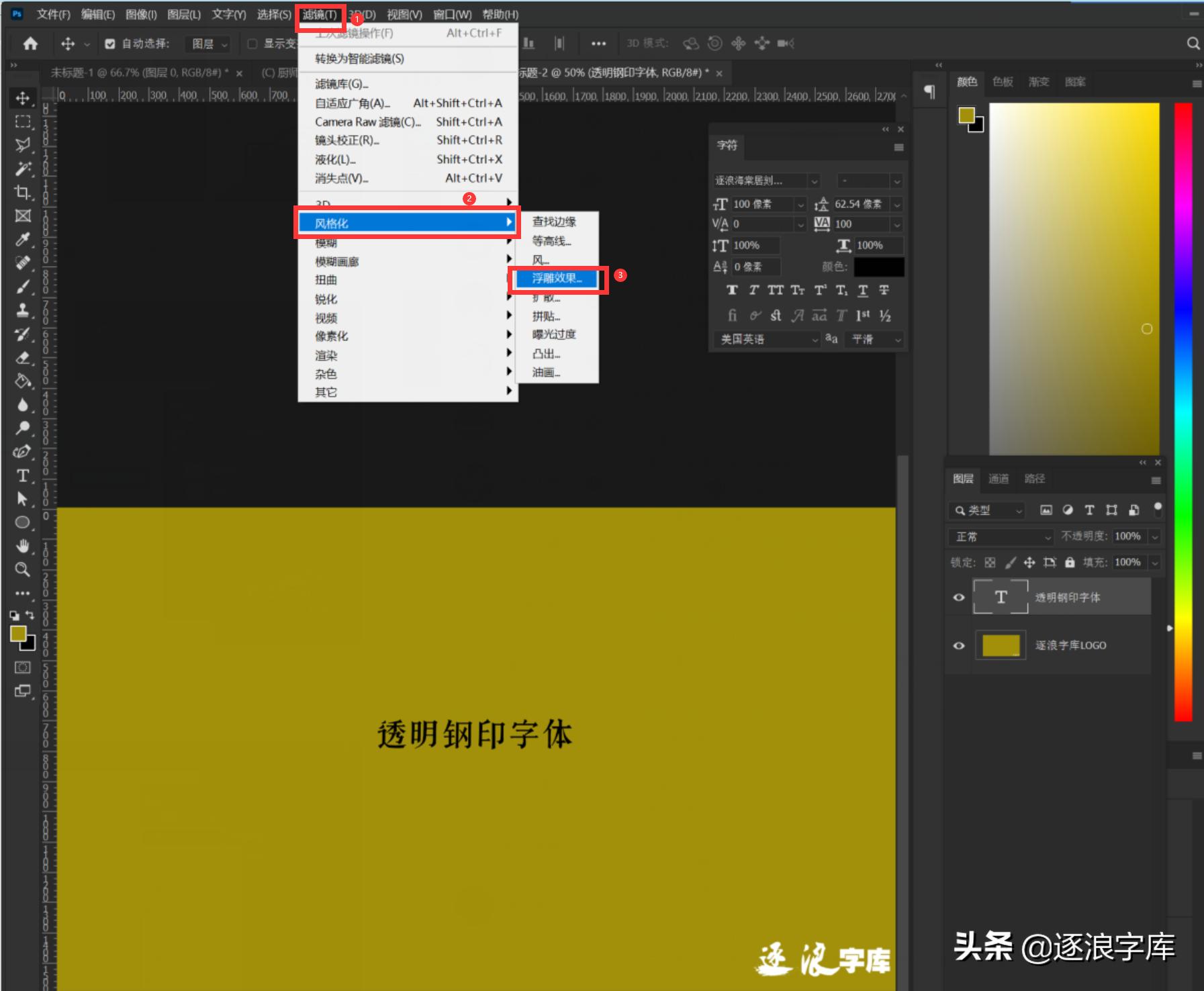This screenshot has height=991, width=1204.
Task: Hide the 逐浪字库LOGO layer
Action: coord(960,645)
